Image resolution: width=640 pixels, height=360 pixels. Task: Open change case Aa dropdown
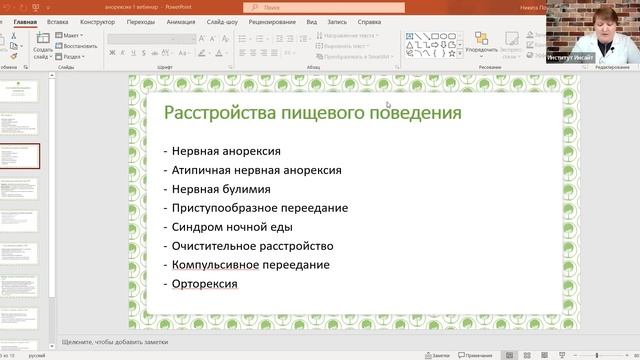[x=183, y=53]
